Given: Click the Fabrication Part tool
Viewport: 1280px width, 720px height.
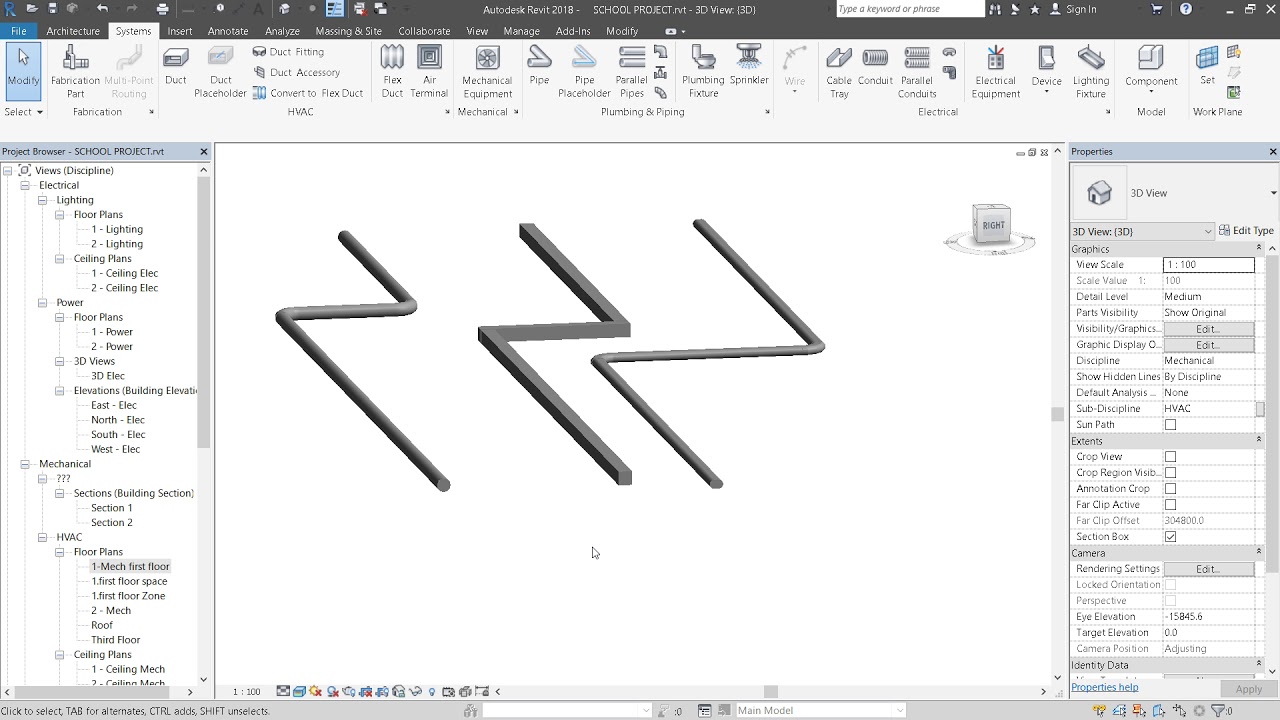Looking at the screenshot, I should pos(76,71).
